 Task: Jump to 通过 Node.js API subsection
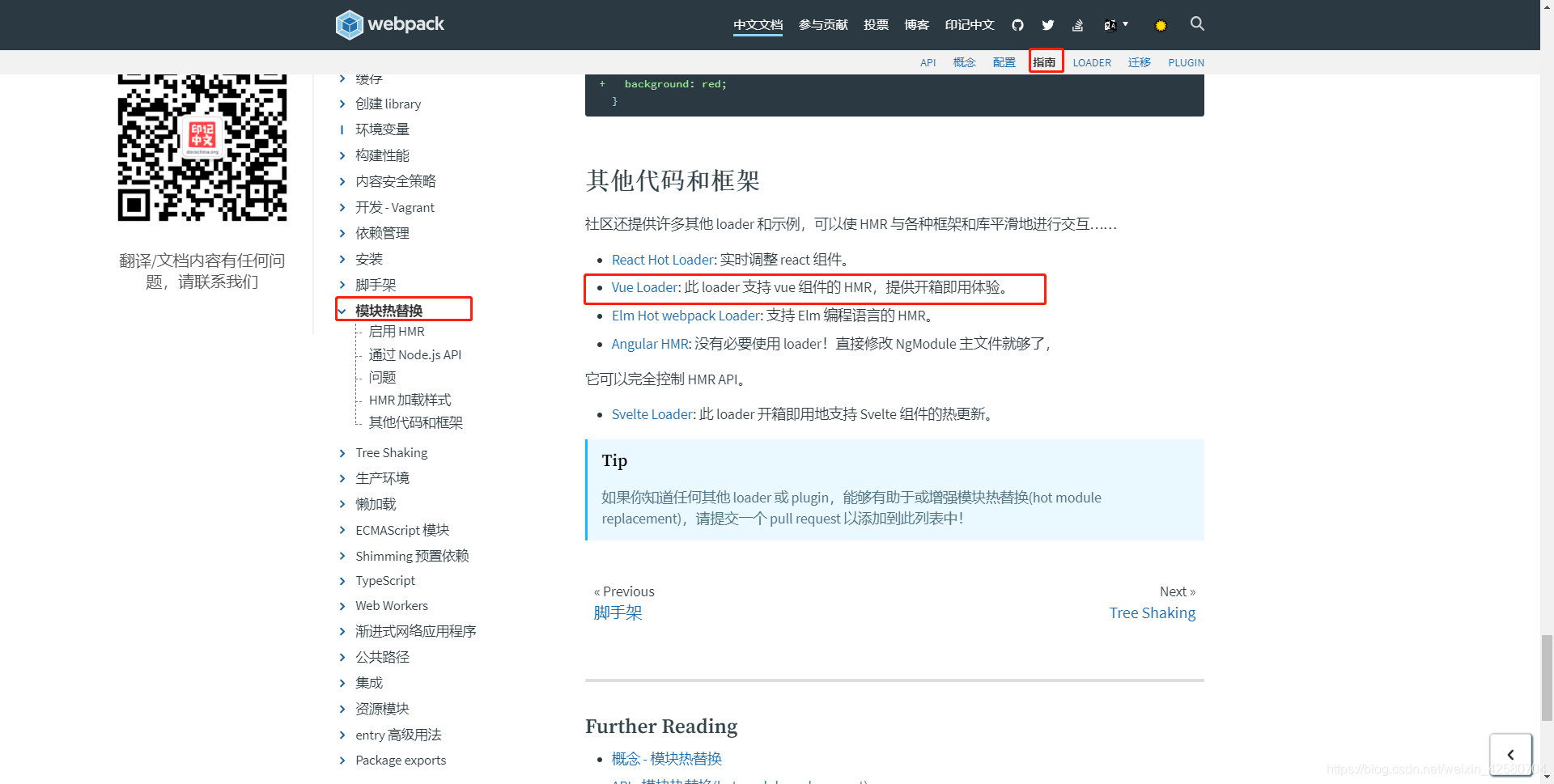[415, 354]
